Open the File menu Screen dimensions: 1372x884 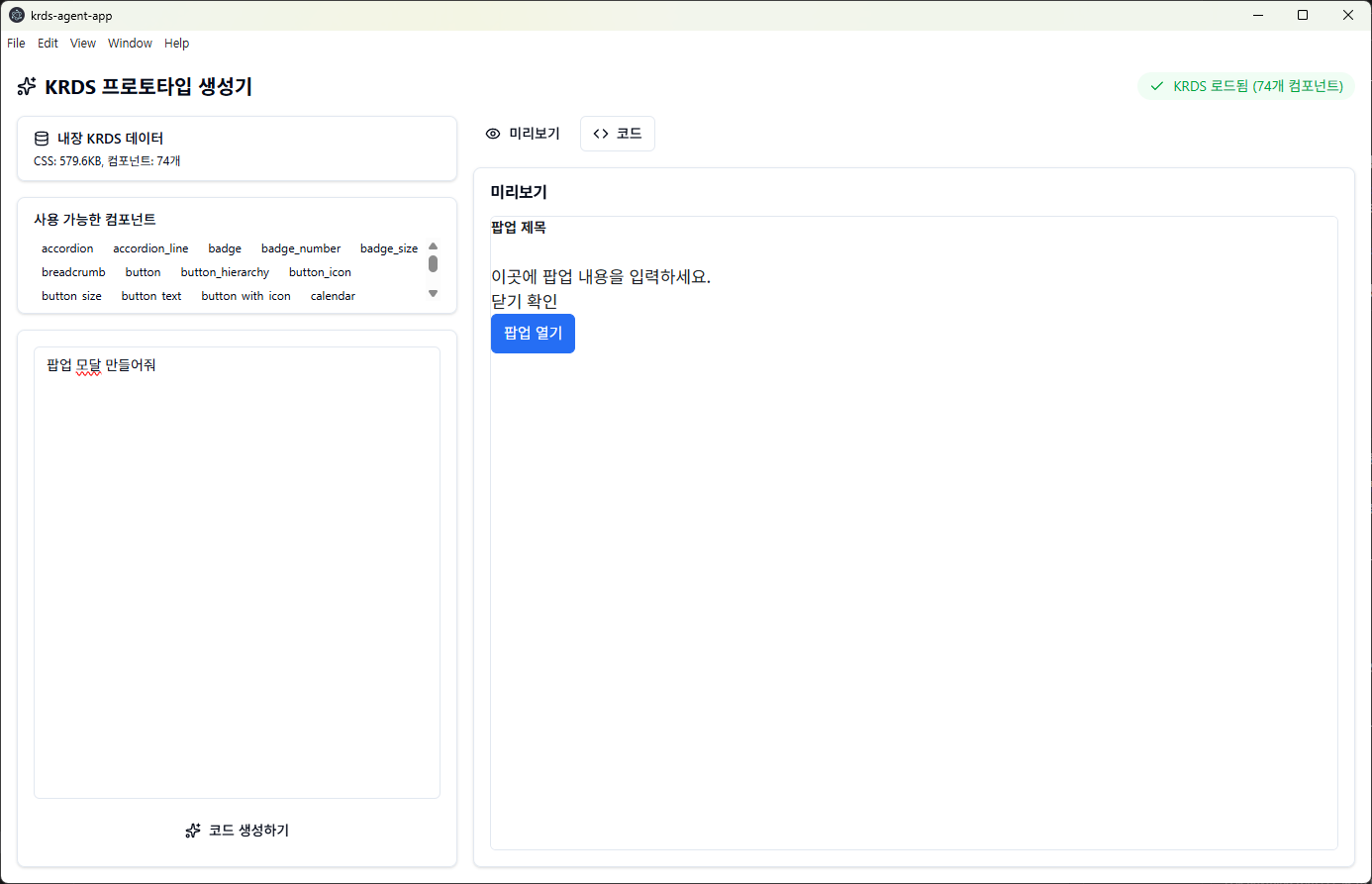click(x=16, y=44)
